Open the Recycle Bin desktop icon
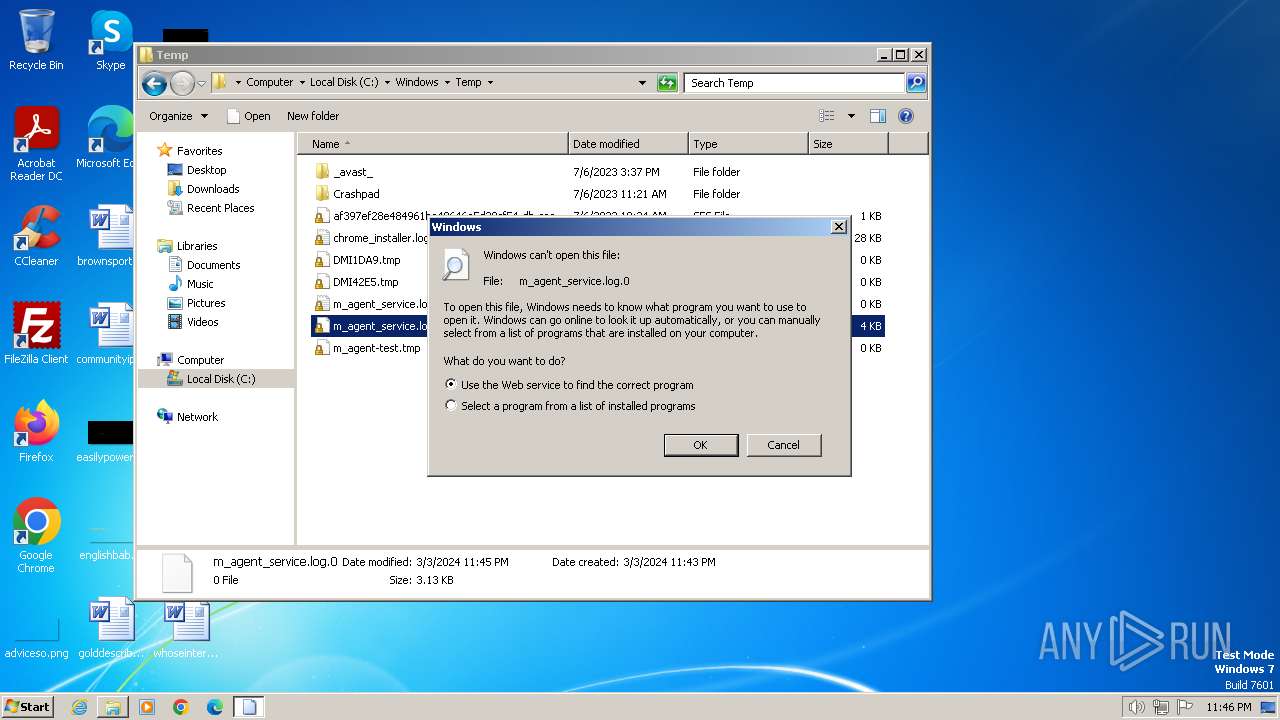 pyautogui.click(x=36, y=40)
